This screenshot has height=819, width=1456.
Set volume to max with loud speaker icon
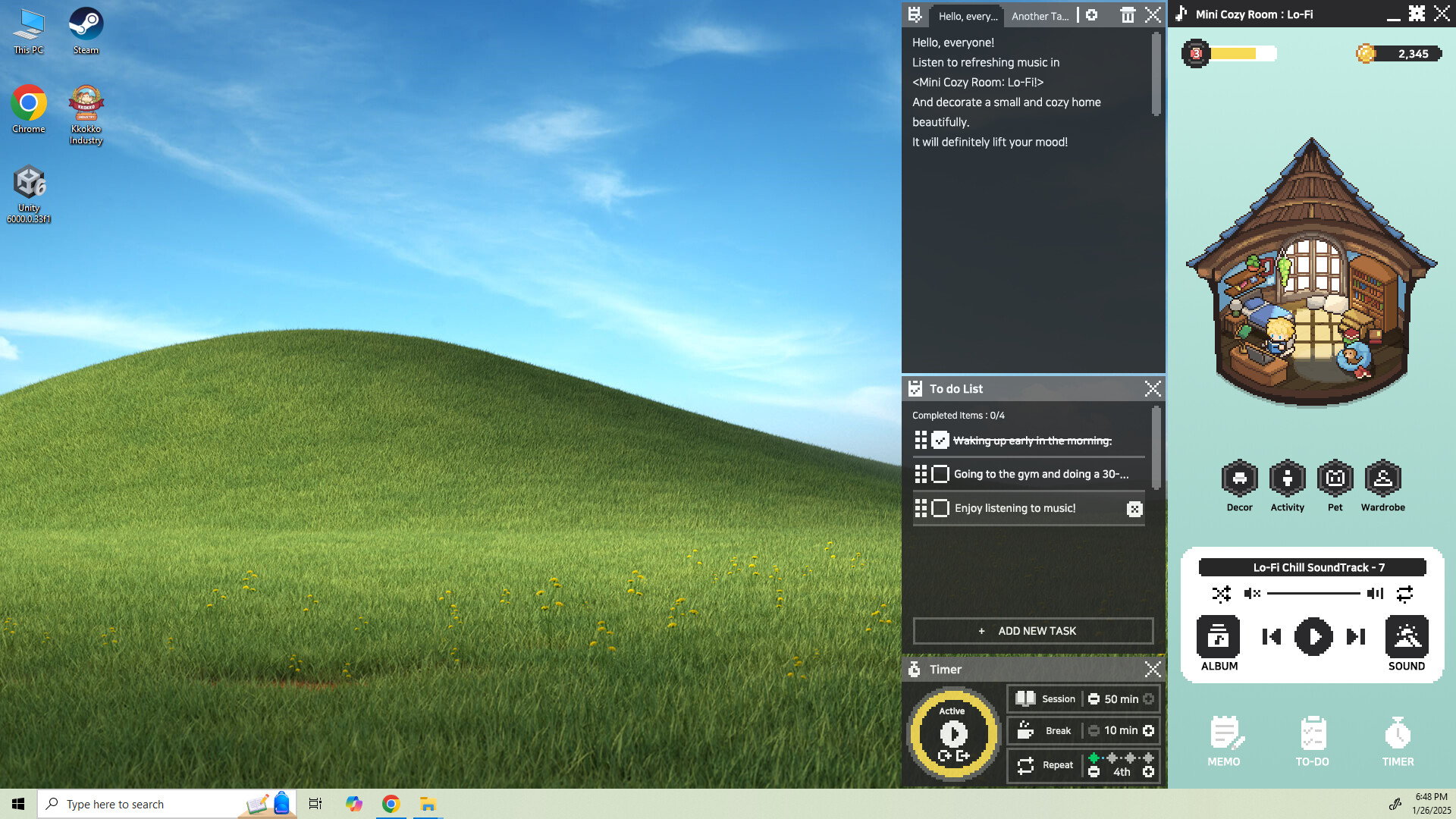[1375, 594]
